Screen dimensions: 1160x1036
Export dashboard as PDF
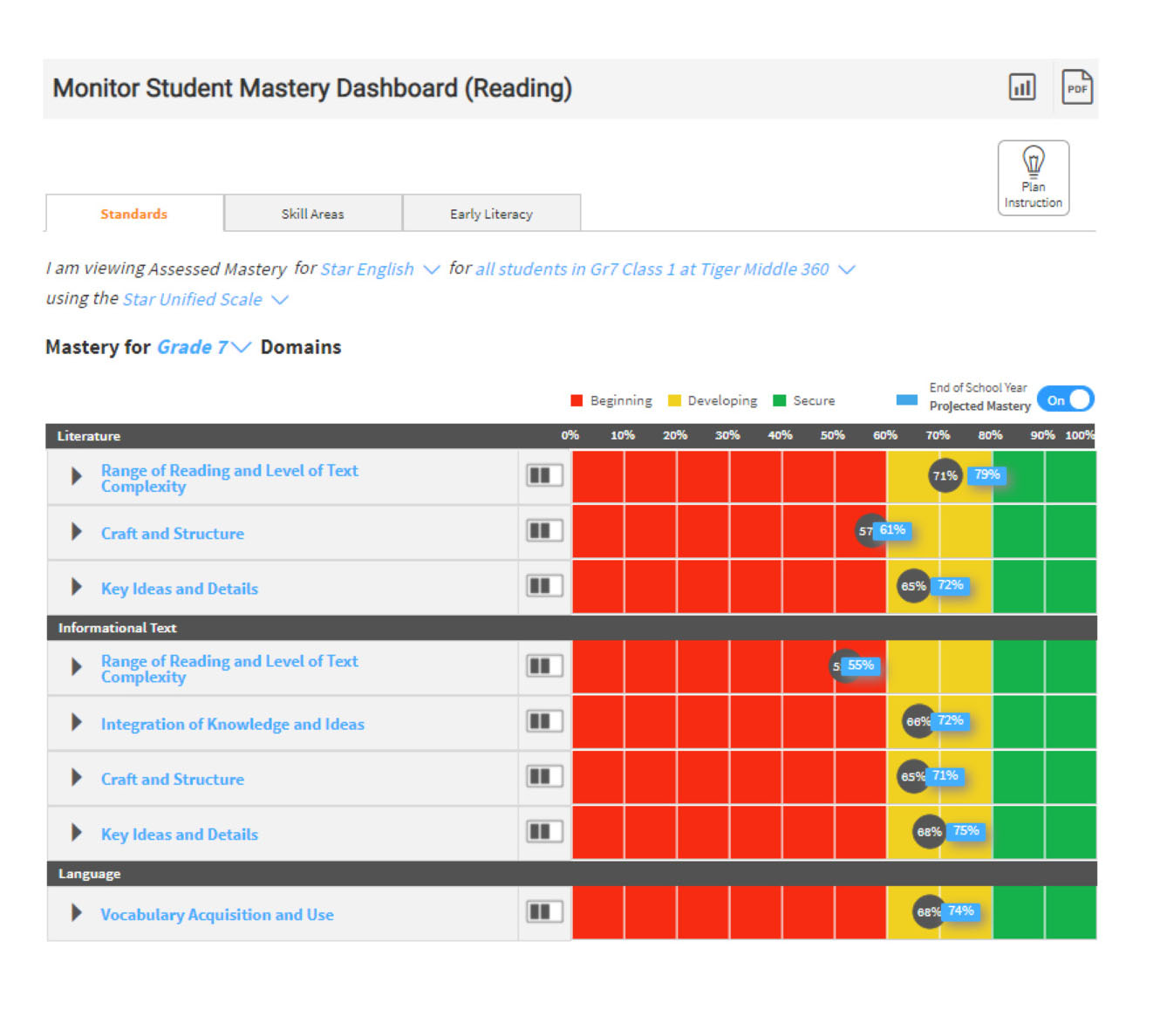[1077, 87]
